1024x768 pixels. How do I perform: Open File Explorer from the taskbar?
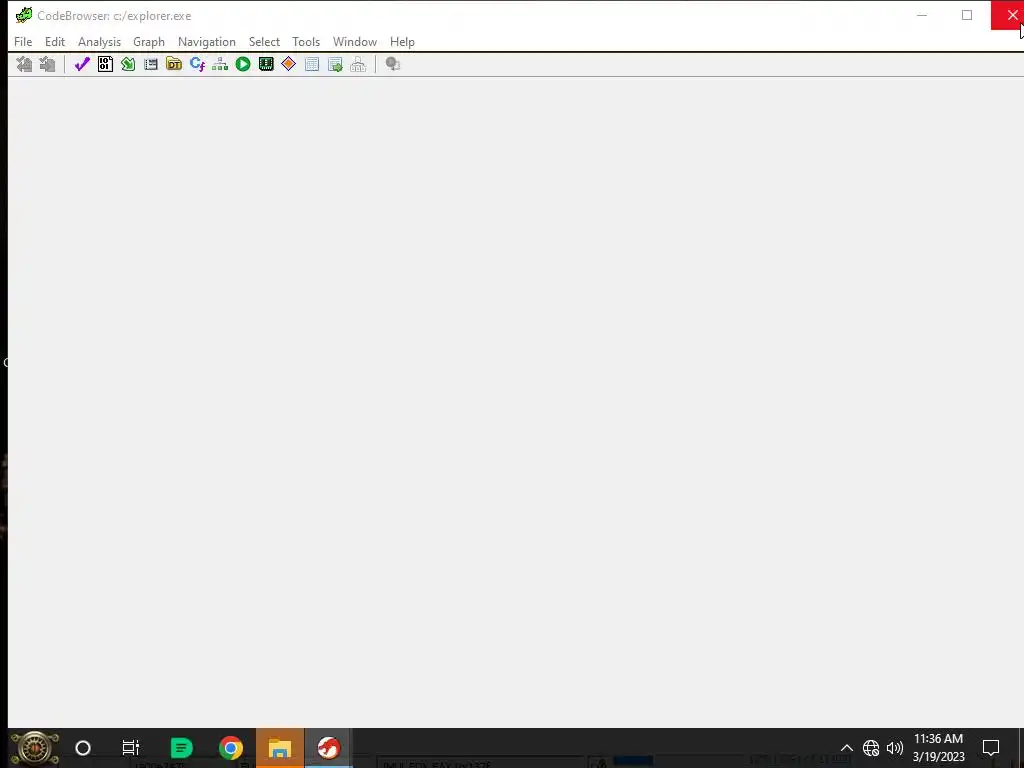tap(280, 748)
